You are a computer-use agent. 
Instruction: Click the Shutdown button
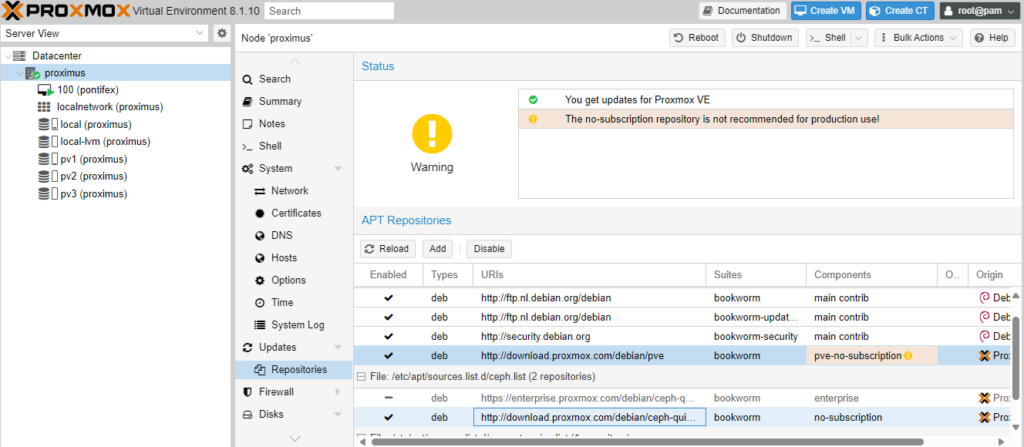pos(765,38)
